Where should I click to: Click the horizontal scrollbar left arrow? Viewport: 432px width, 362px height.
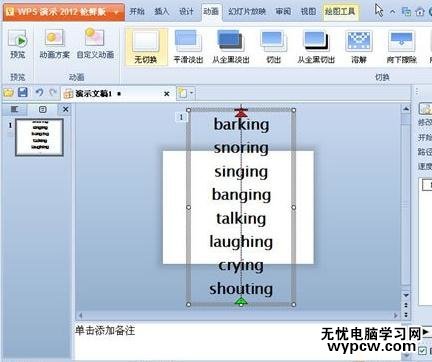coord(80,315)
